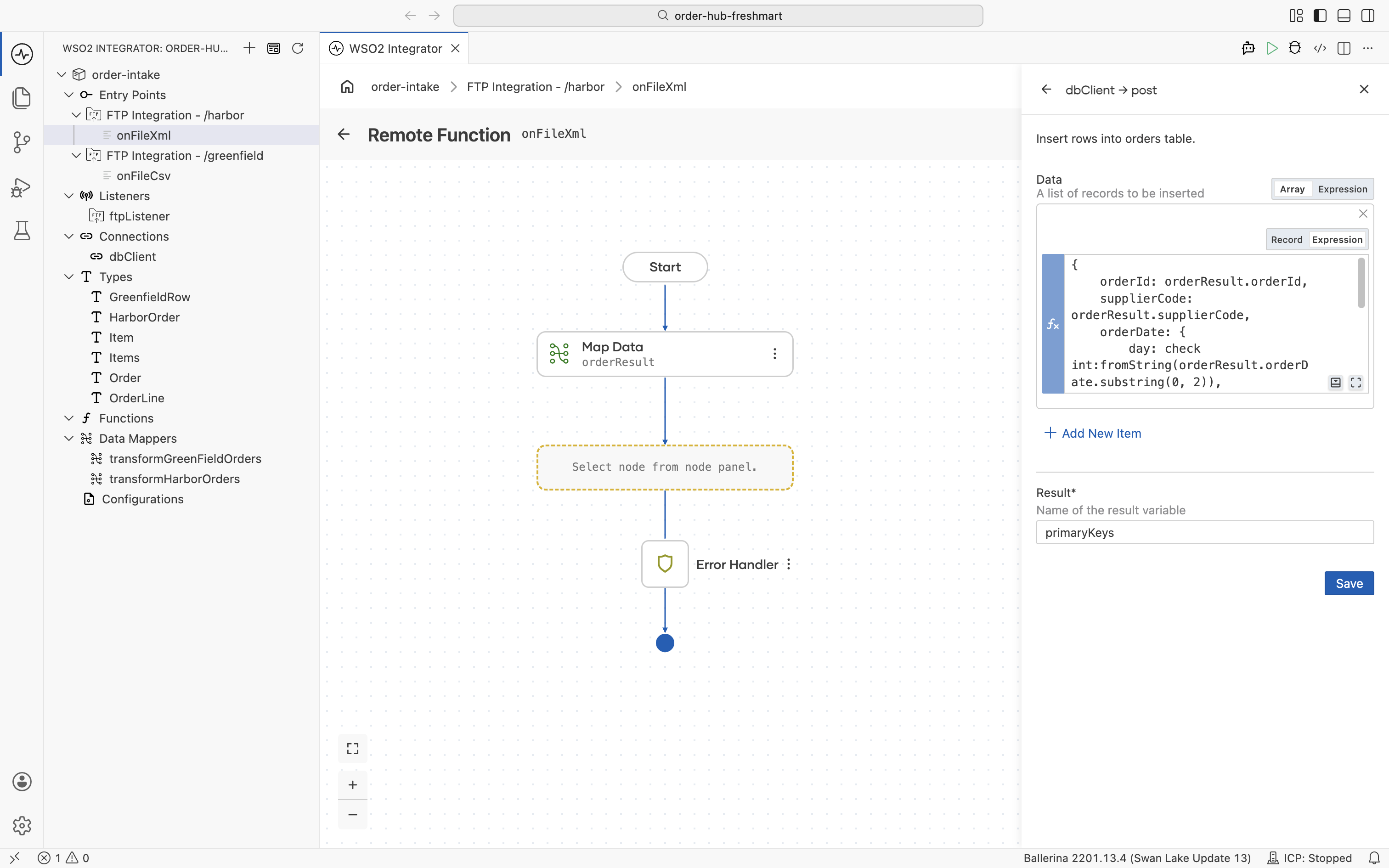The width and height of the screenshot is (1389, 868).
Task: Click the order-hub-freshmart command search bar
Action: point(718,16)
